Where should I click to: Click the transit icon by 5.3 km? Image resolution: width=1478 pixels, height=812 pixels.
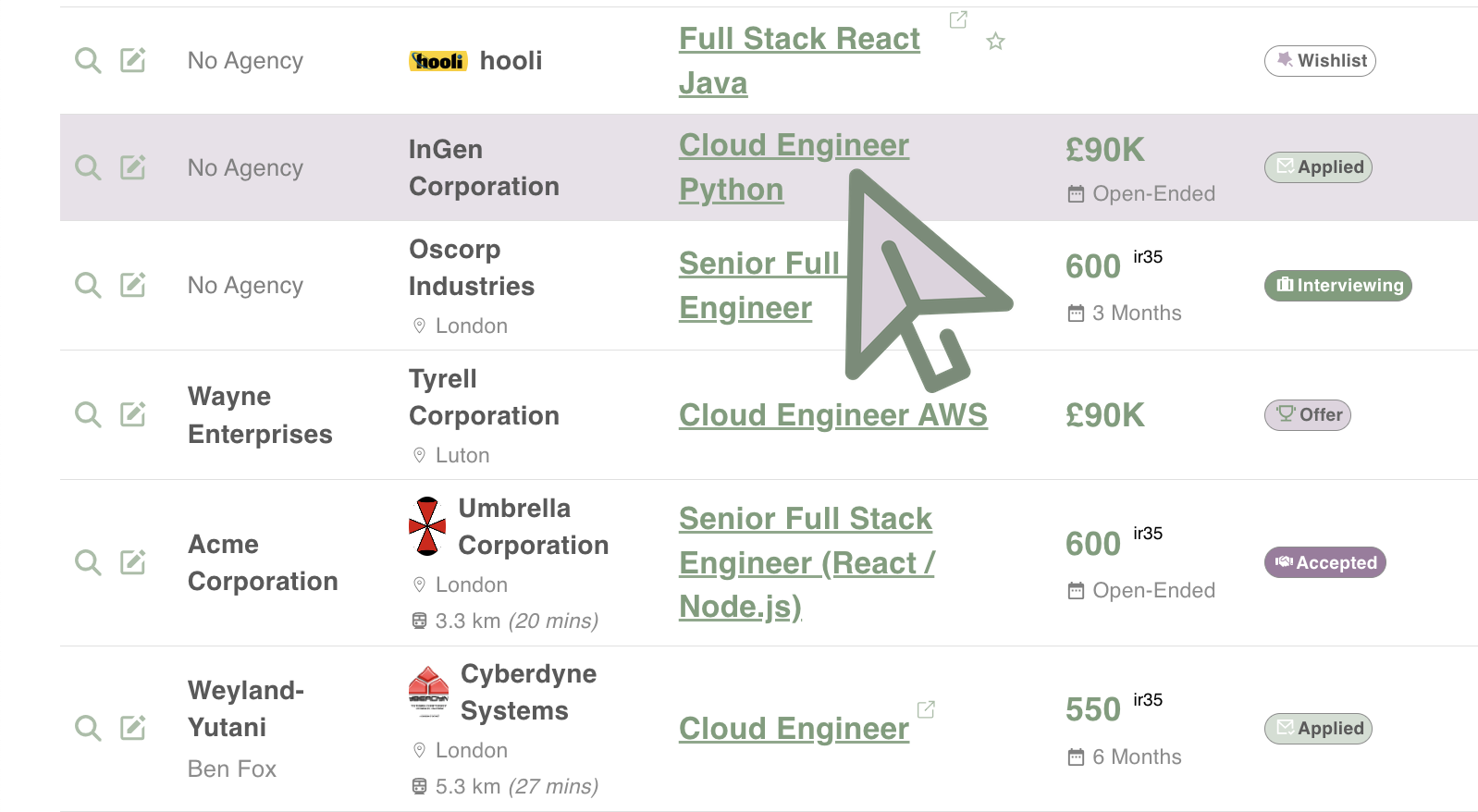(419, 786)
